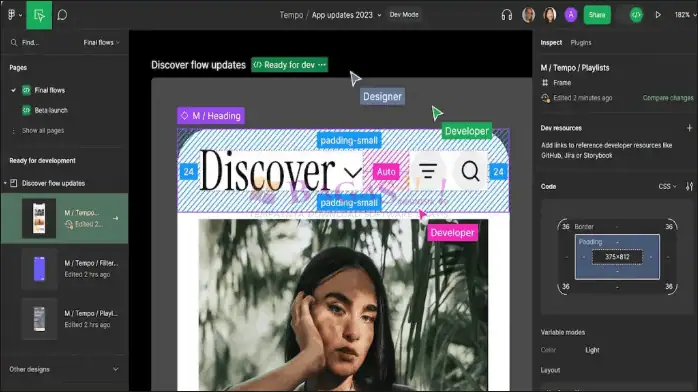Click the Present play icon
Viewport: 698px width, 392px height.
tap(658, 15)
